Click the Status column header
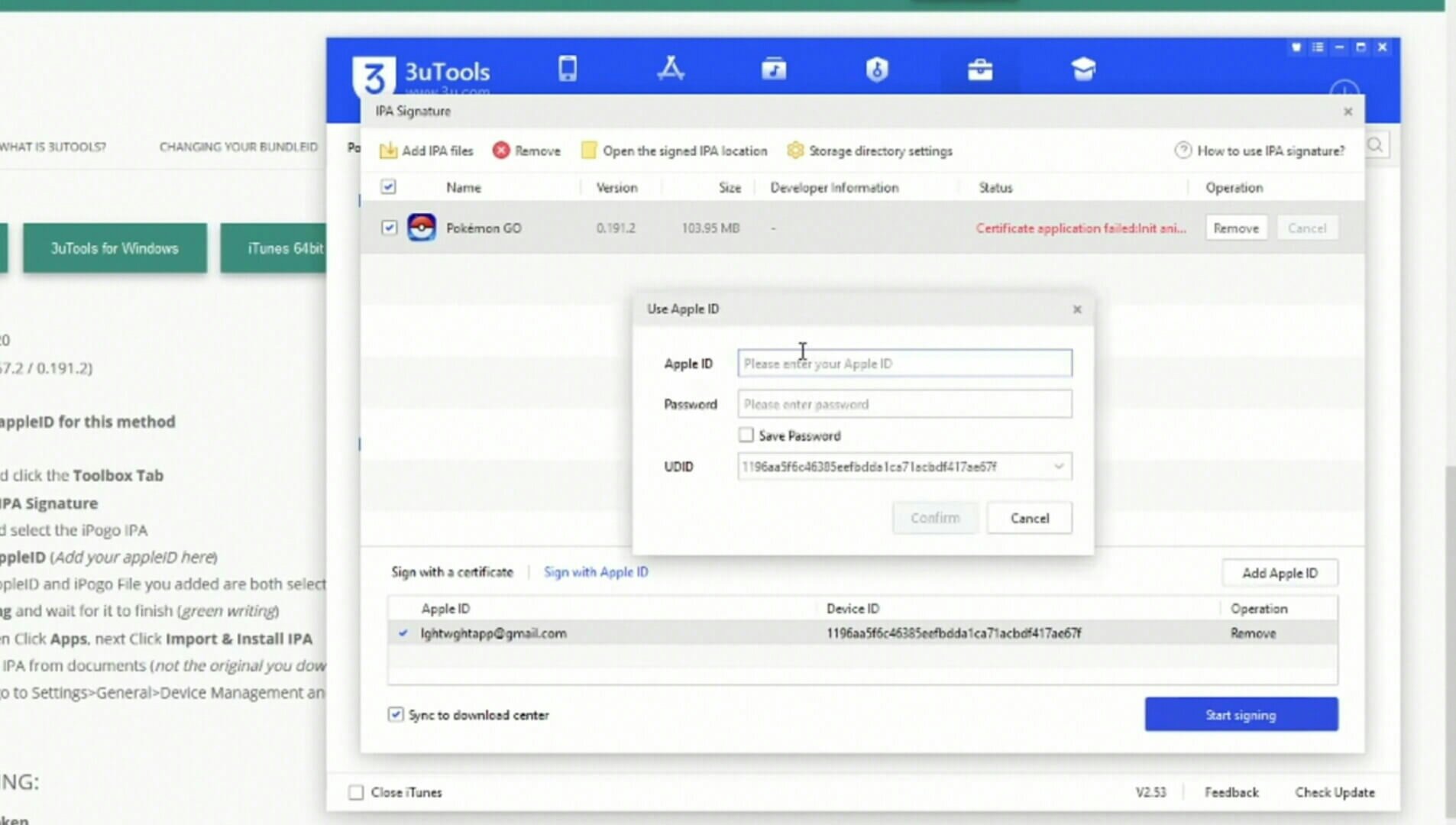Viewport: 1456px width, 825px height. pyautogui.click(x=995, y=187)
